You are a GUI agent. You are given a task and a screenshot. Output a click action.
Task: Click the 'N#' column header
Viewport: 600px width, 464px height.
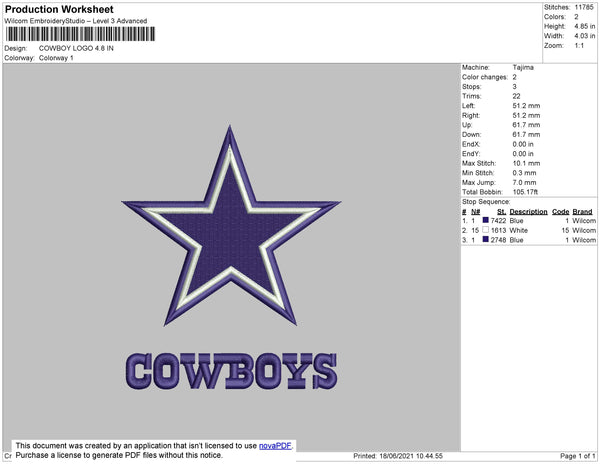476,212
